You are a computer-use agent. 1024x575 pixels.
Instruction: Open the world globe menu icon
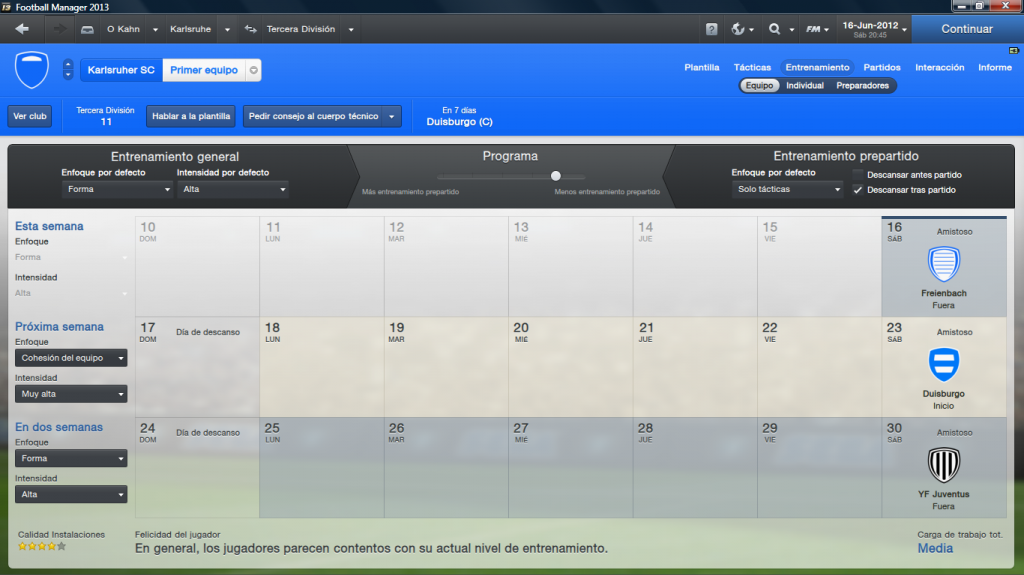pos(738,29)
